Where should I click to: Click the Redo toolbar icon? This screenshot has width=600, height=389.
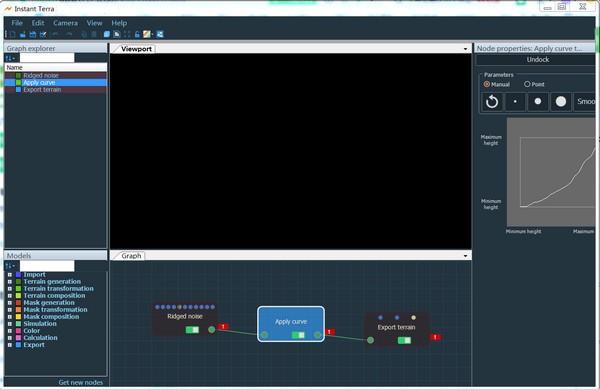click(69, 34)
